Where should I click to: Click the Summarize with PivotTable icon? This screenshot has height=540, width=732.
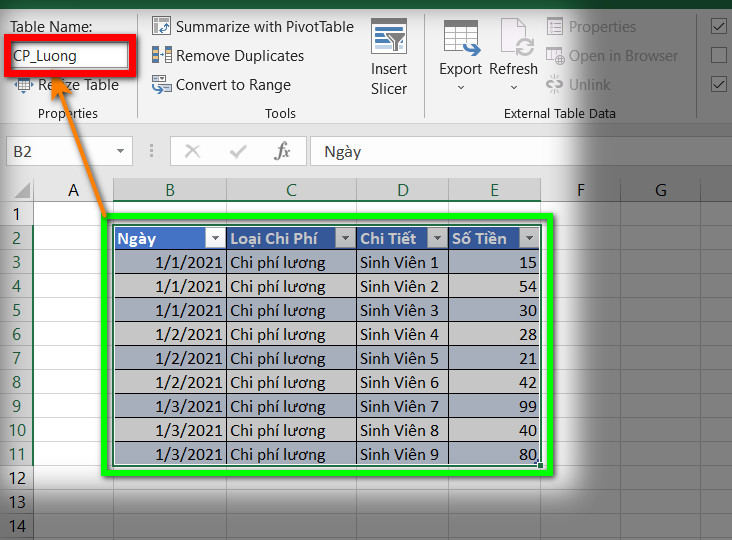click(x=162, y=26)
